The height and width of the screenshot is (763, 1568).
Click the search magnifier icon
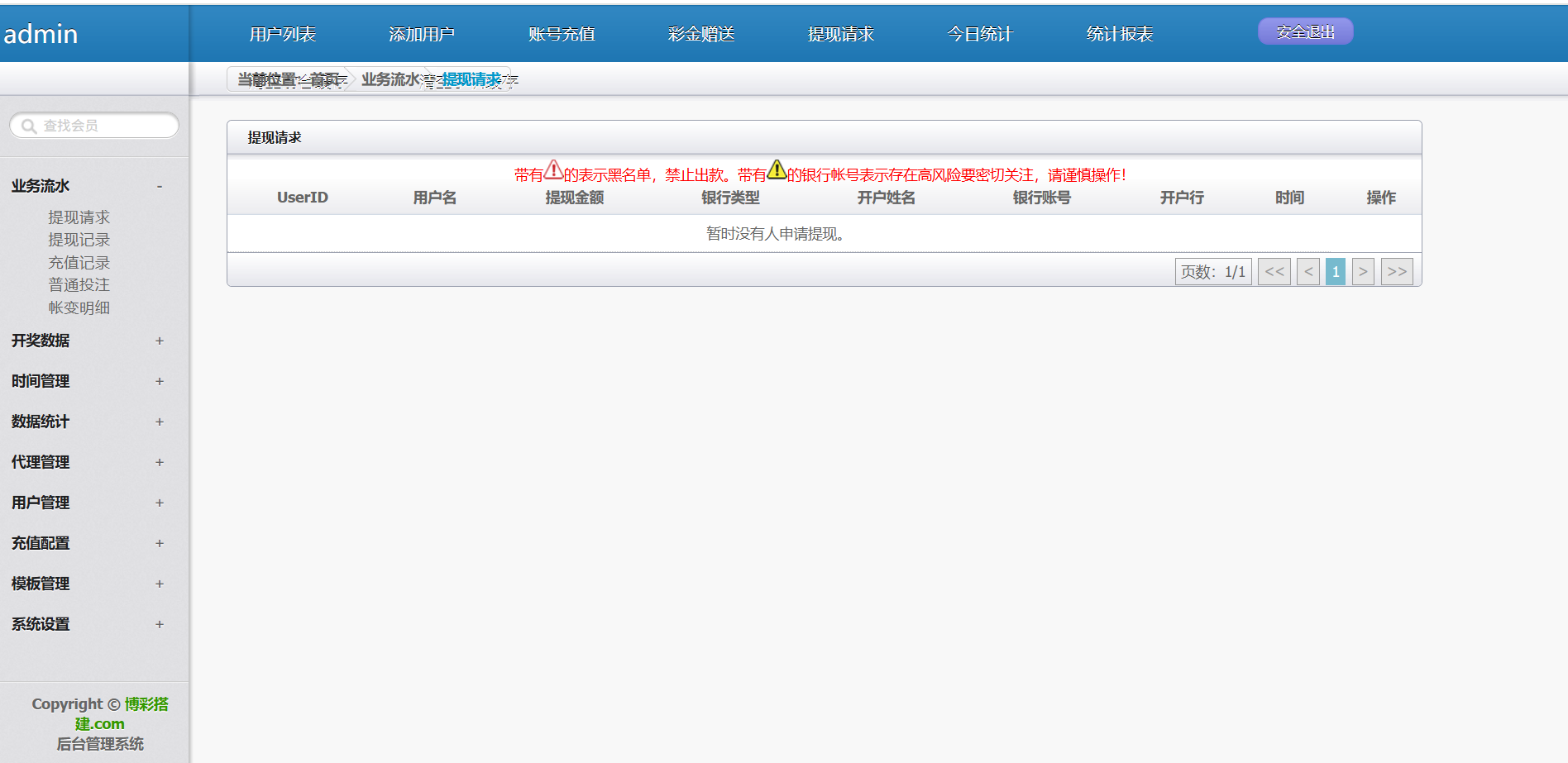coord(29,126)
